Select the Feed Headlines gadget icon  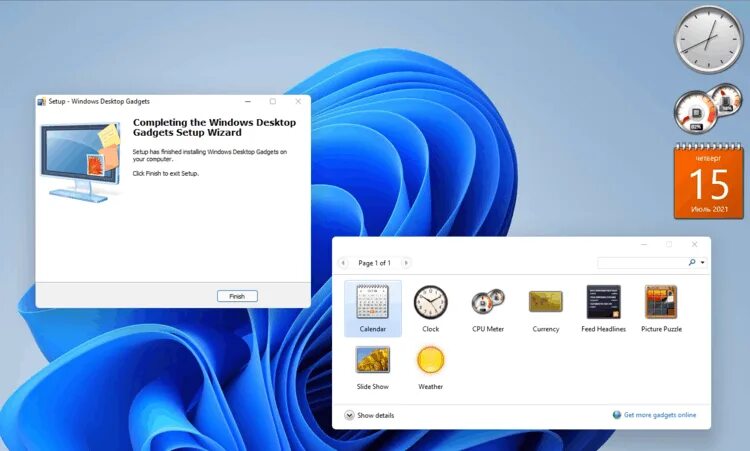604,302
